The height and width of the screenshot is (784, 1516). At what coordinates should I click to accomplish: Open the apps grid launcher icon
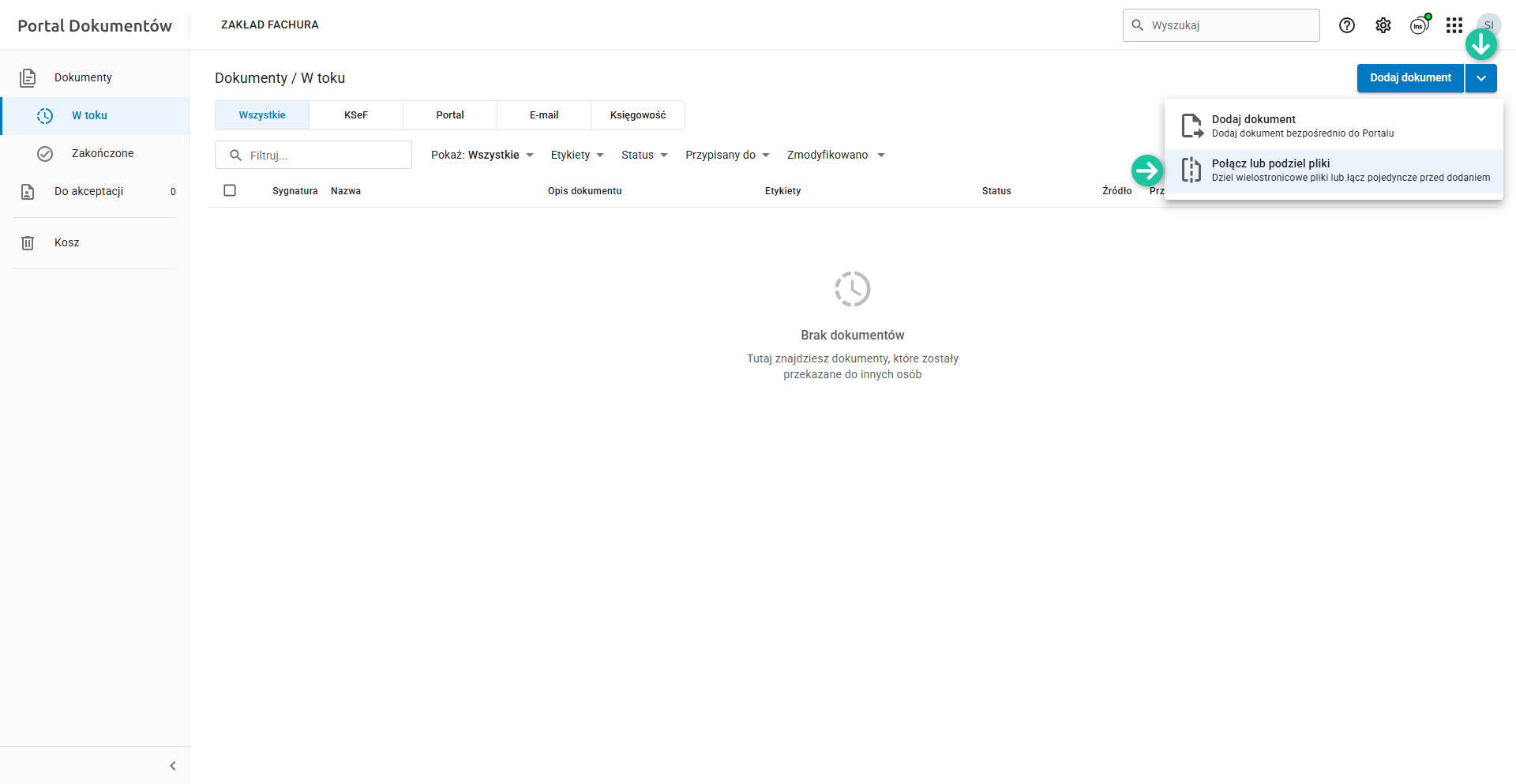[1454, 25]
